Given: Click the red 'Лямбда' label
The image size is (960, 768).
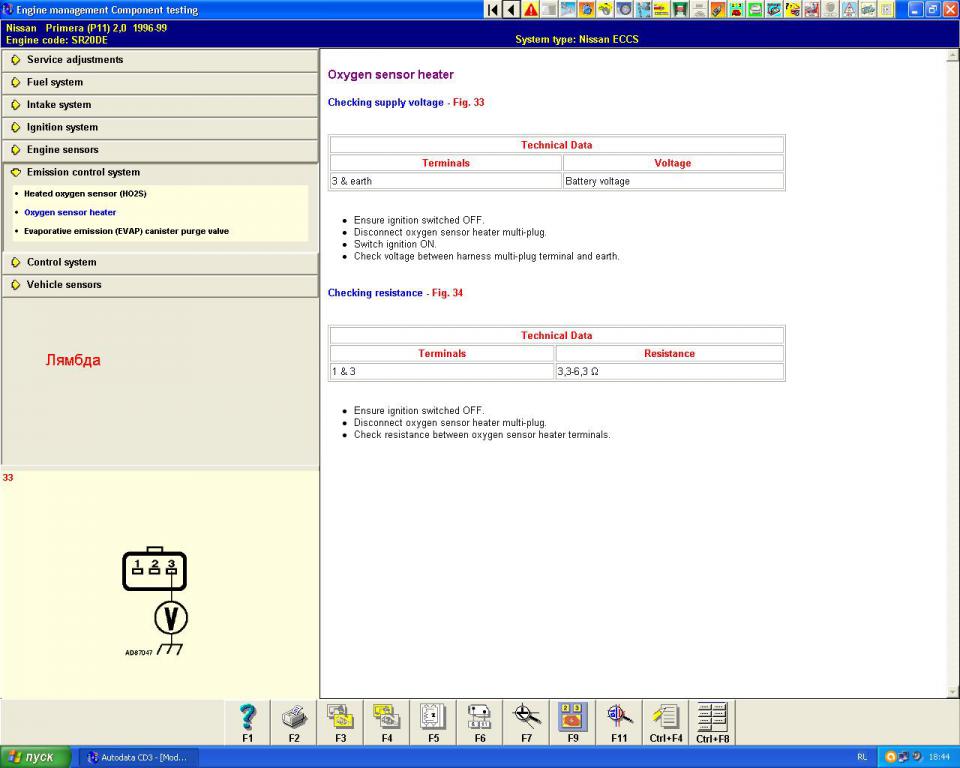Looking at the screenshot, I should [73, 360].
